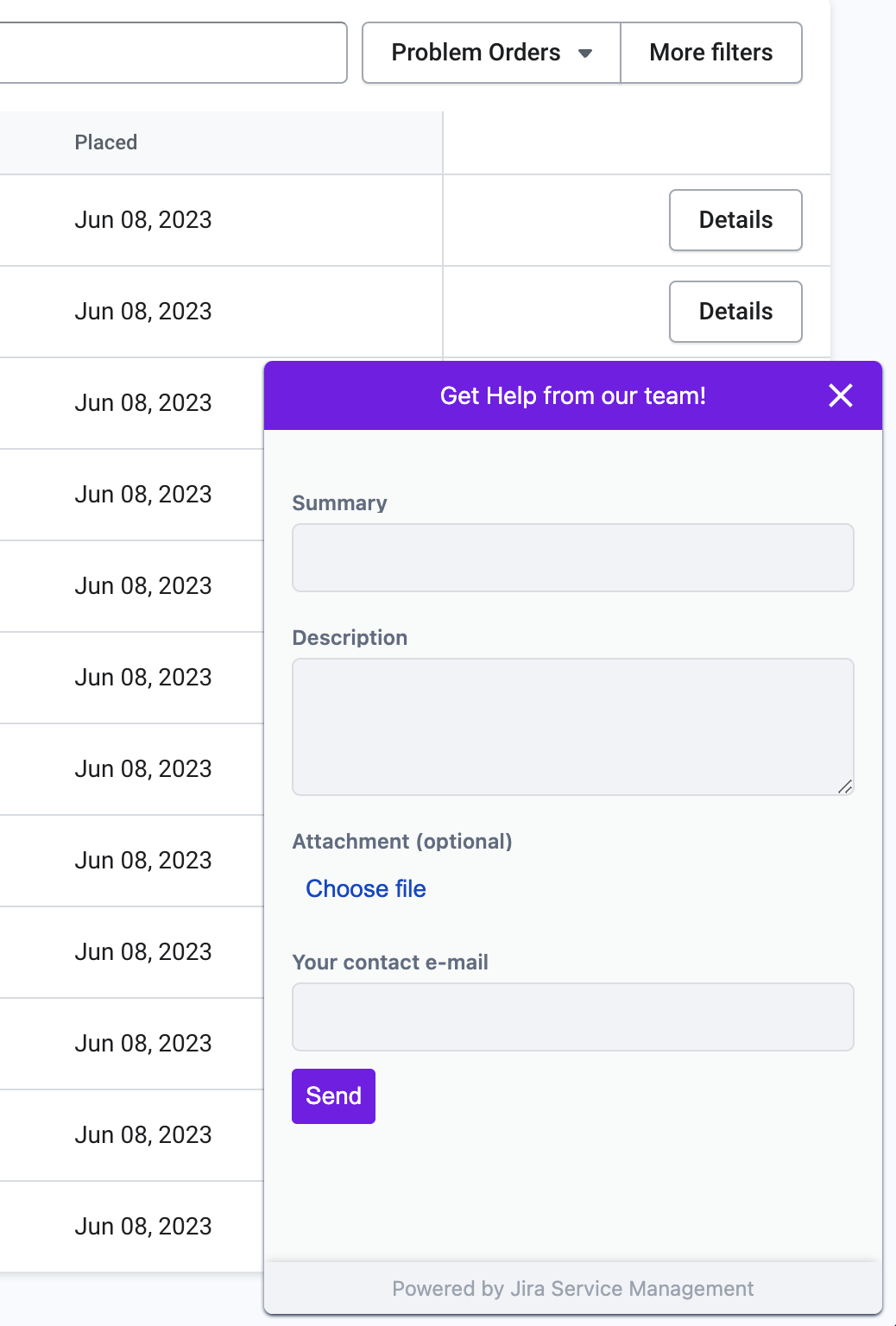Select the last visible row's placed date
The image size is (896, 1326).
[143, 1227]
